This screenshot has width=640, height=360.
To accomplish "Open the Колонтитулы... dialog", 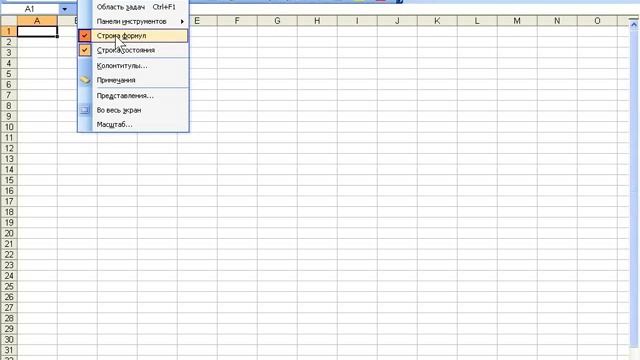I will (x=133, y=66).
